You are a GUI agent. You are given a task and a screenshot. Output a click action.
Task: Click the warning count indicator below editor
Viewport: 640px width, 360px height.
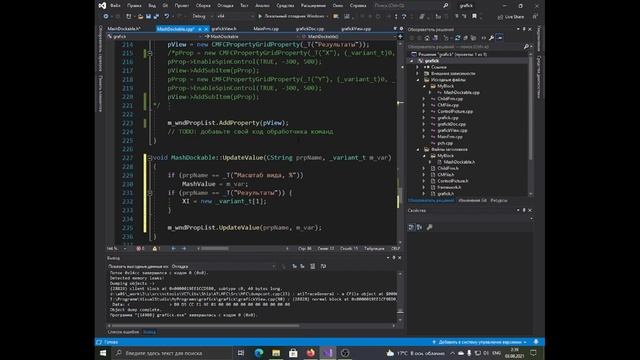[156, 249]
